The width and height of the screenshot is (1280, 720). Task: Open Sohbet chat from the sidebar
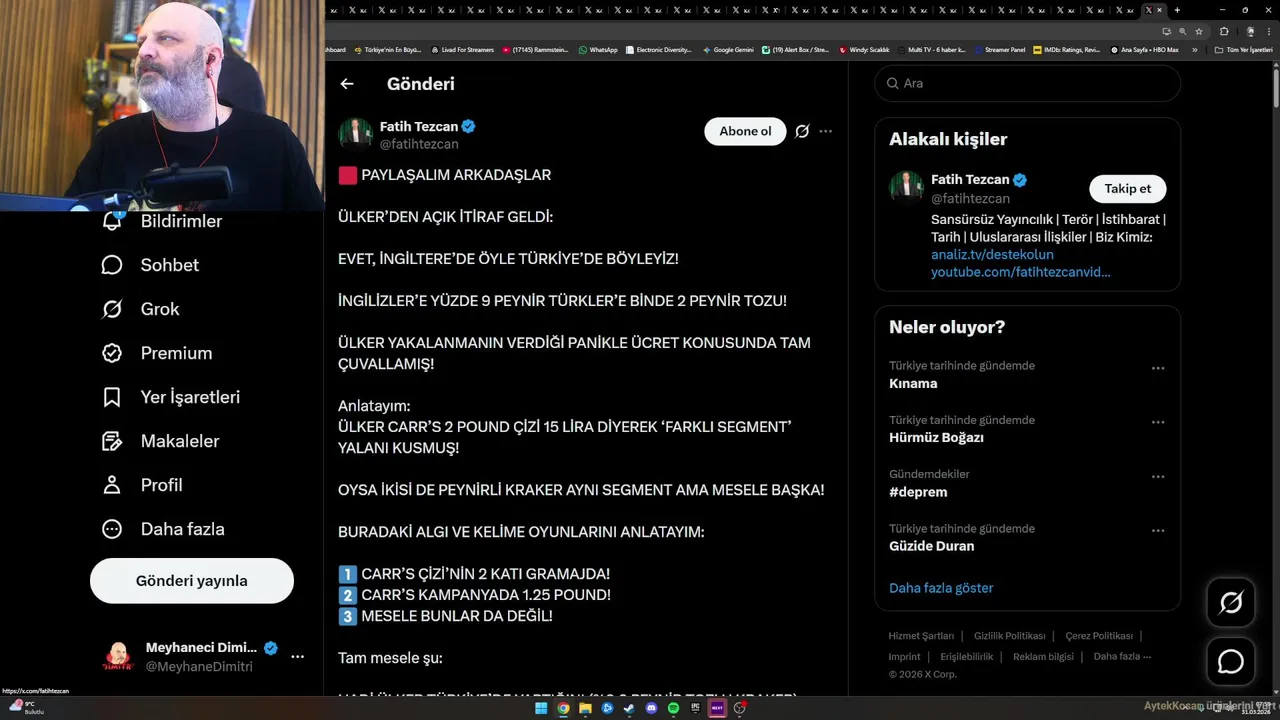point(150,265)
